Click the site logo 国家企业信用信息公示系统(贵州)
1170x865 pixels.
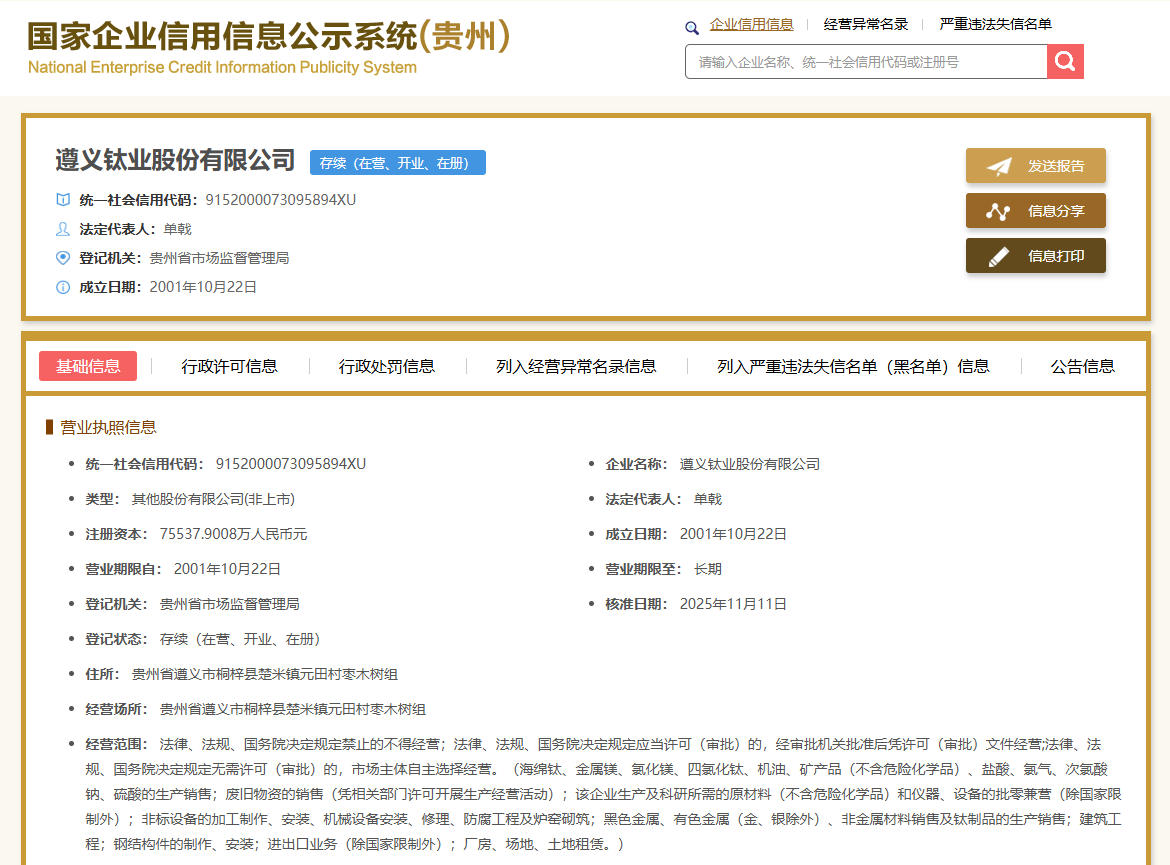click(x=269, y=37)
